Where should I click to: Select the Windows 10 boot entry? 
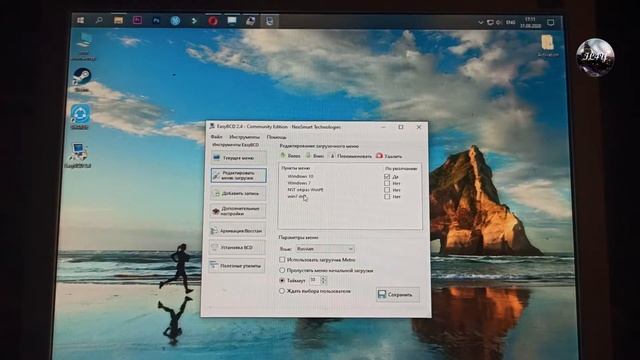[300, 176]
